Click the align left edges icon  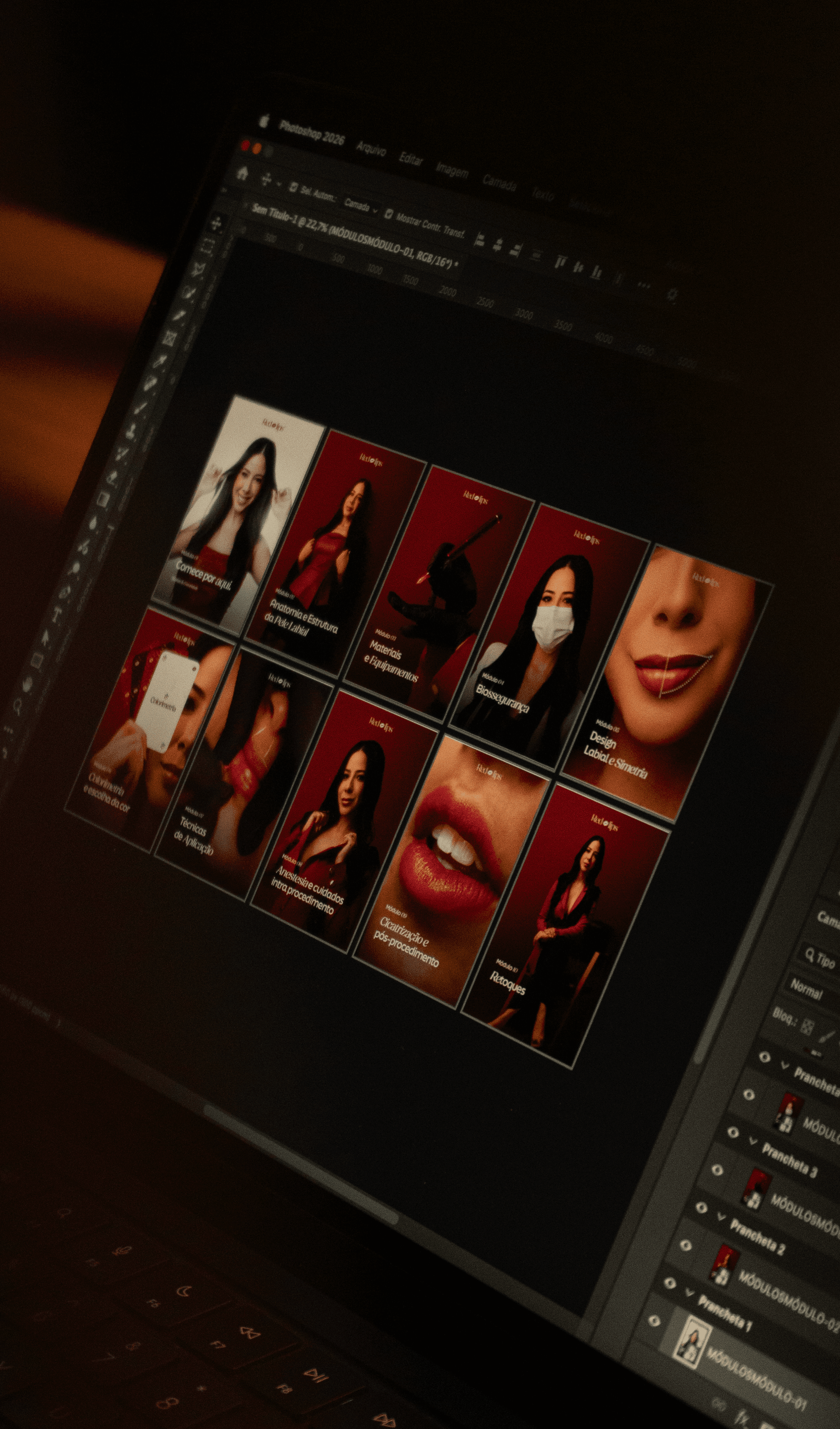pyautogui.click(x=479, y=241)
